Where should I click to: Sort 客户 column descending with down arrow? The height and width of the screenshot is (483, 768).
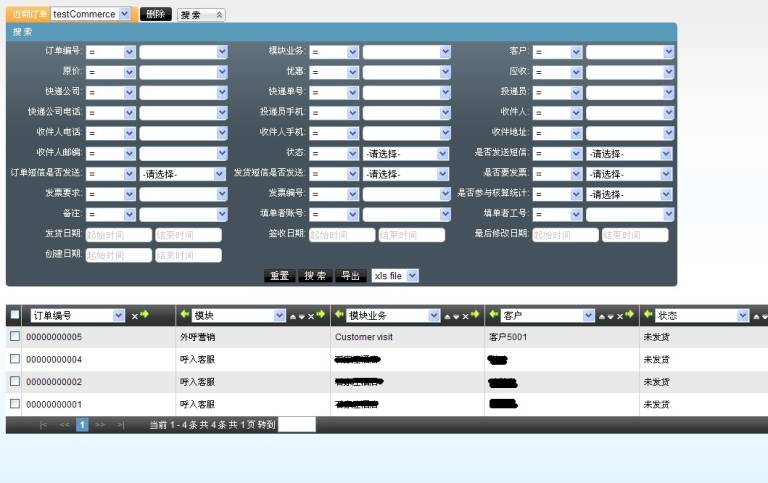pyautogui.click(x=610, y=316)
